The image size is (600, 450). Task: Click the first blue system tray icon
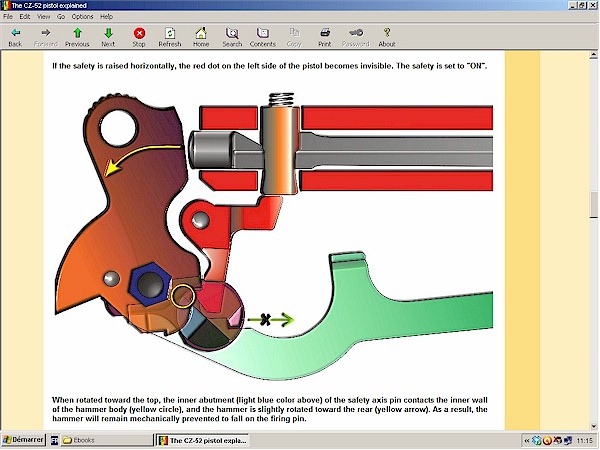point(536,441)
